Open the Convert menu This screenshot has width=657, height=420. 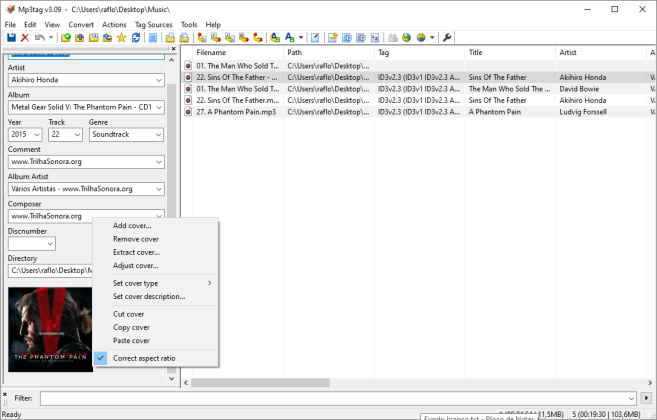pyautogui.click(x=81, y=25)
